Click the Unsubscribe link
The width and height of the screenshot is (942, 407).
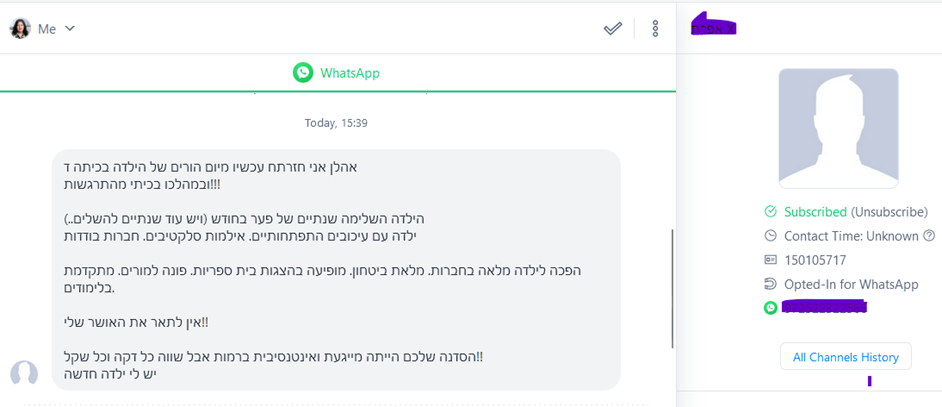pos(889,212)
